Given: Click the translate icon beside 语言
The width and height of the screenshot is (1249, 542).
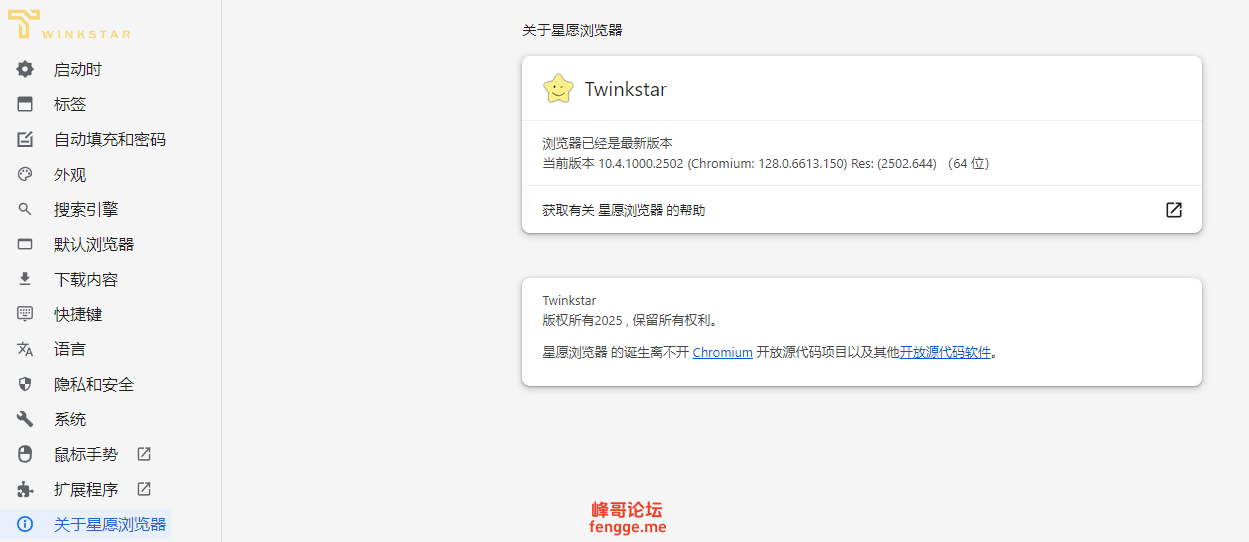Looking at the screenshot, I should click(x=25, y=349).
